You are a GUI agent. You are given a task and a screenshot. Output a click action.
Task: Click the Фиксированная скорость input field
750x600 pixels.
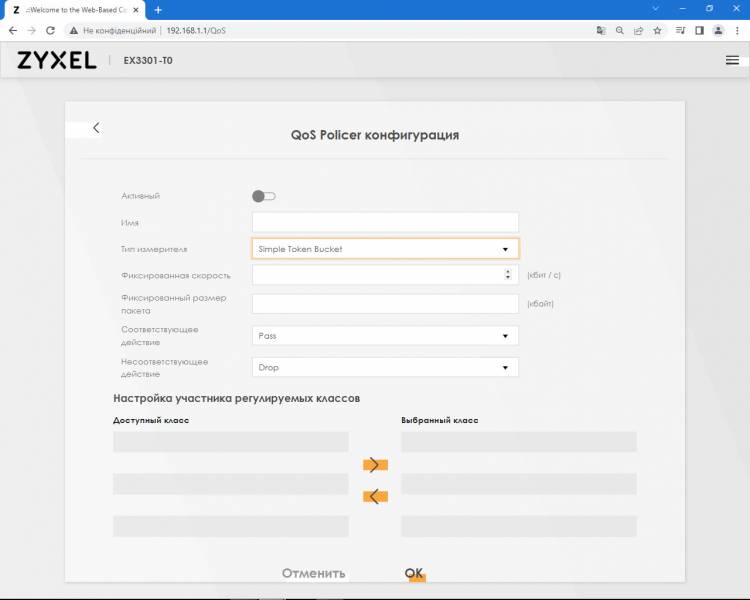click(385, 275)
